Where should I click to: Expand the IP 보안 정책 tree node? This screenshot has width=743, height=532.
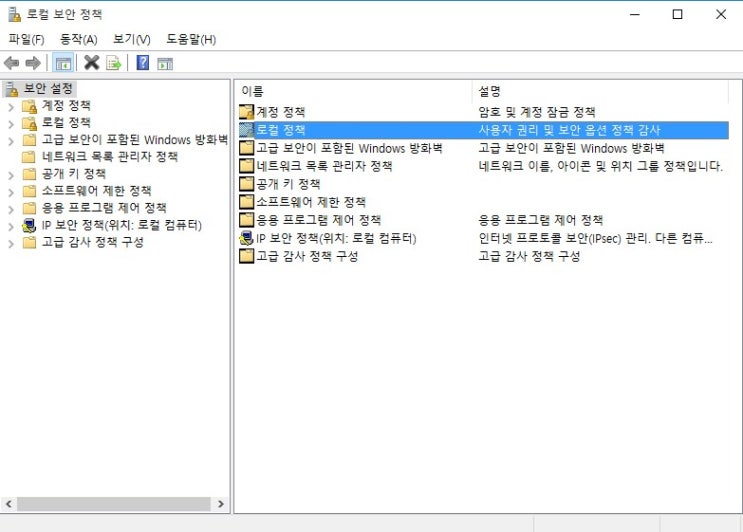(x=11, y=227)
